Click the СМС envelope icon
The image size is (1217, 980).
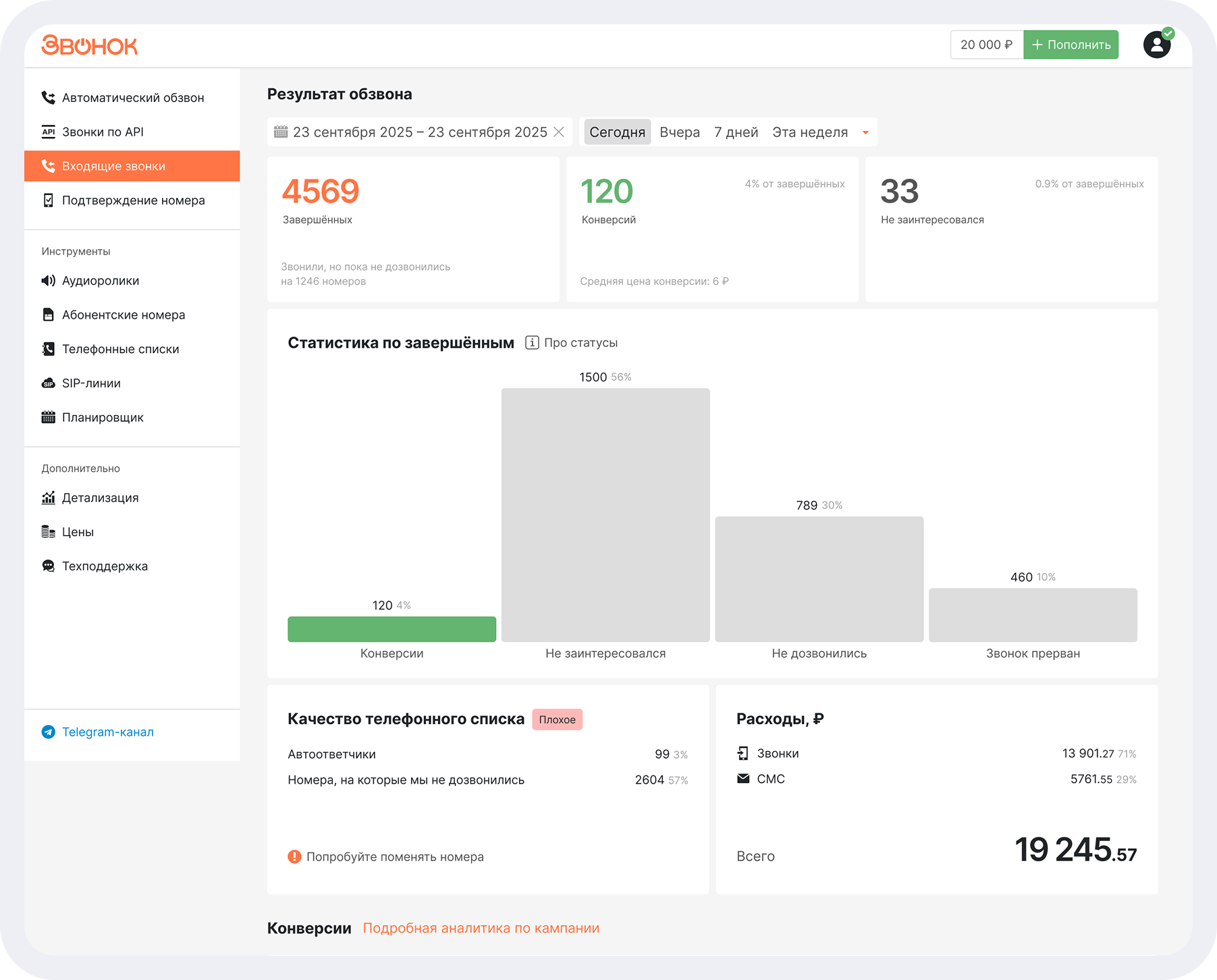coord(743,779)
